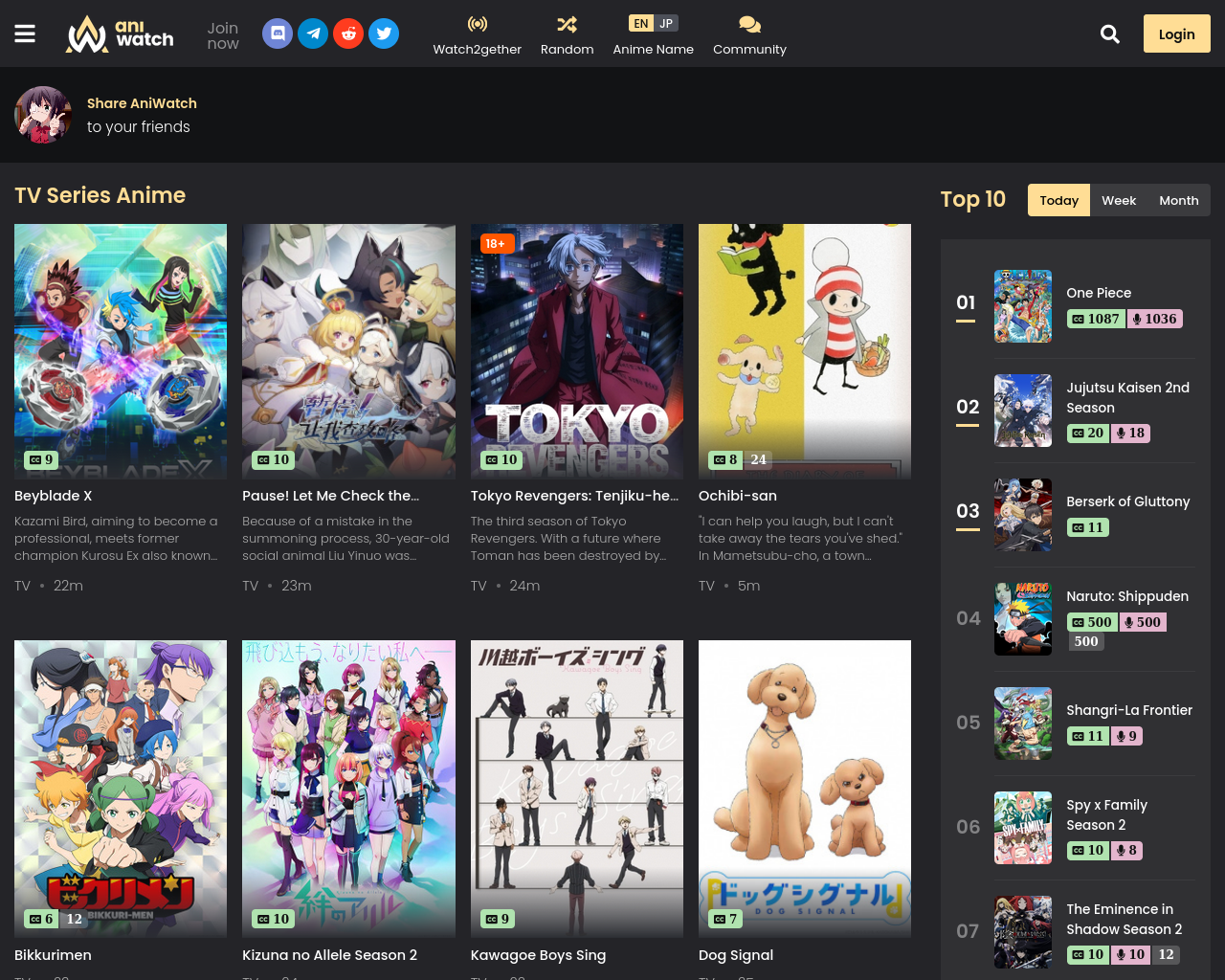Click the Dog Signal title link
This screenshot has height=980, width=1225.
[x=736, y=955]
